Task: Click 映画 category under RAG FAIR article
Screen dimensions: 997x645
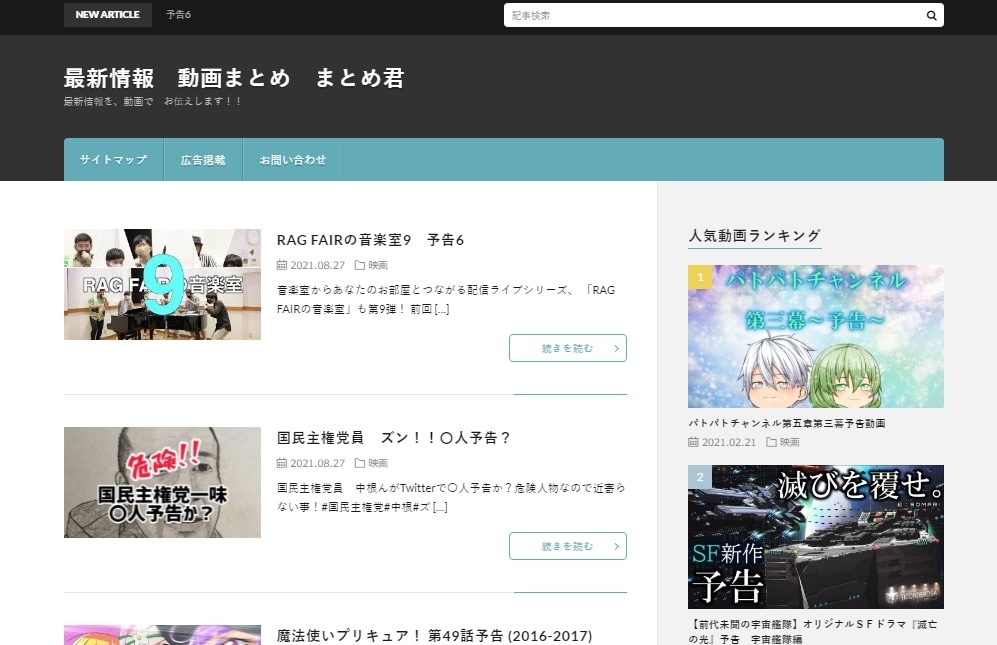Action: click(x=378, y=265)
